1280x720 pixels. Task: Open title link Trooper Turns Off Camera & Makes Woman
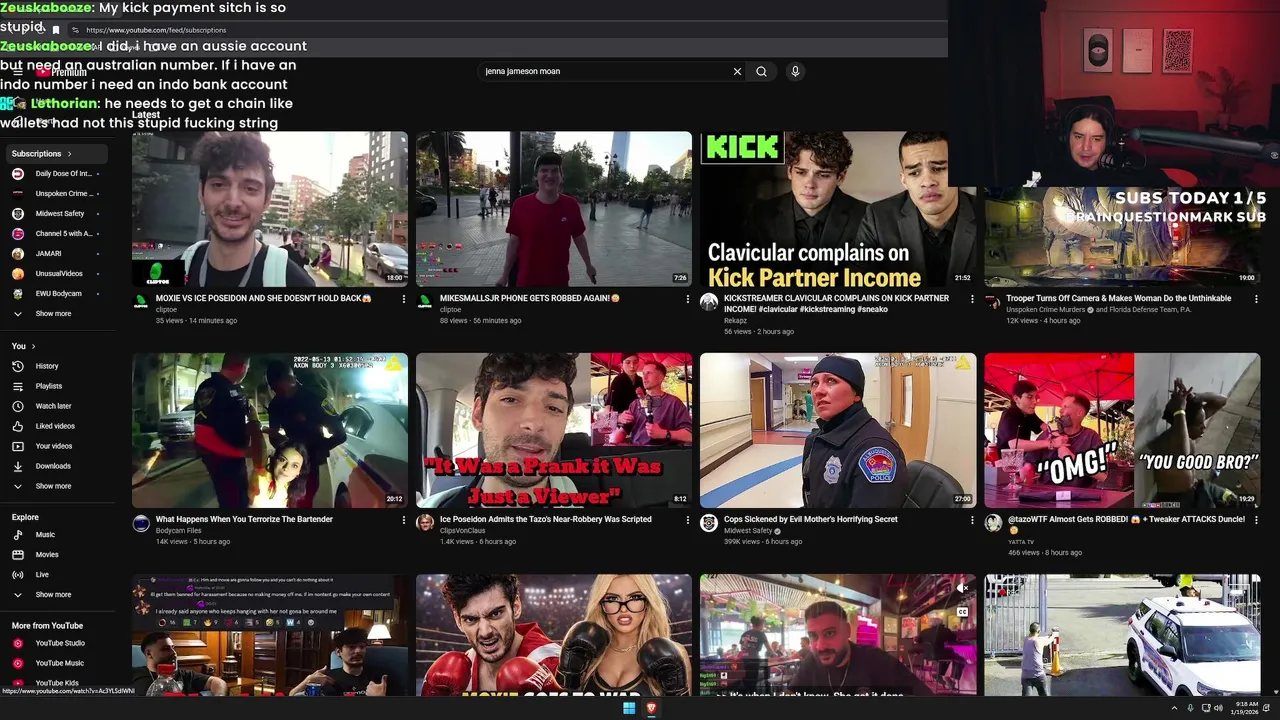pos(1119,298)
